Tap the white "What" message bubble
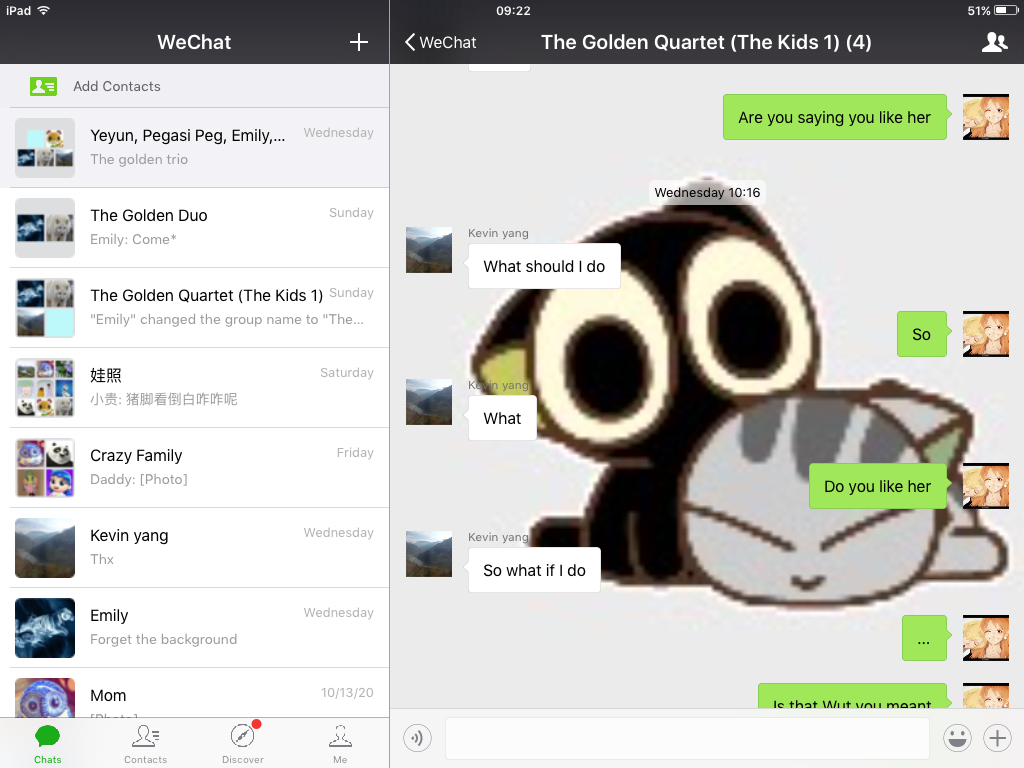Viewport: 1024px width, 768px height. pos(502,419)
